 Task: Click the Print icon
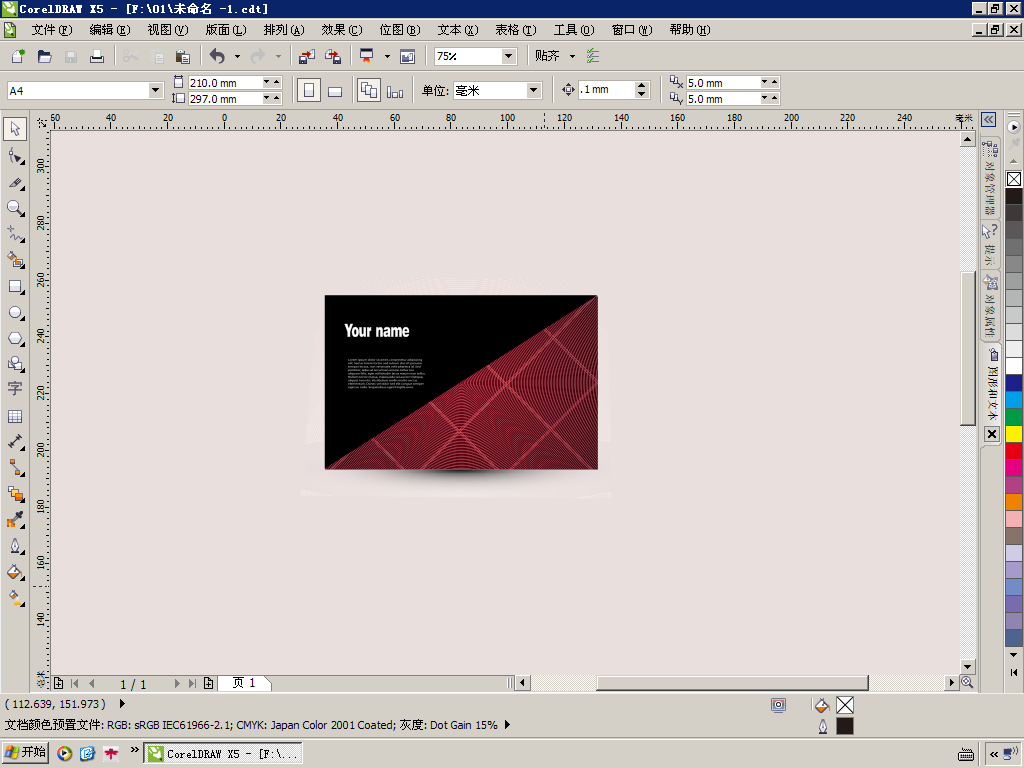click(x=97, y=56)
